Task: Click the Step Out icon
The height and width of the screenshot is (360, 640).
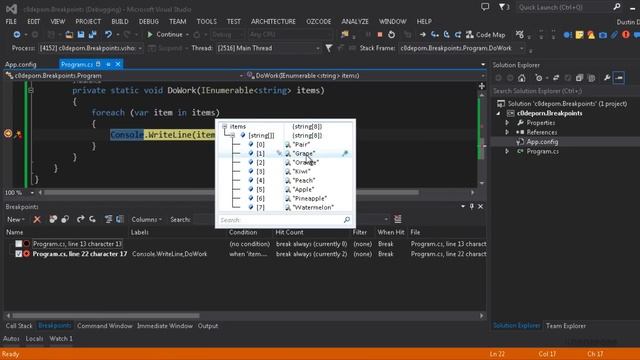Action: pyautogui.click(x=458, y=35)
